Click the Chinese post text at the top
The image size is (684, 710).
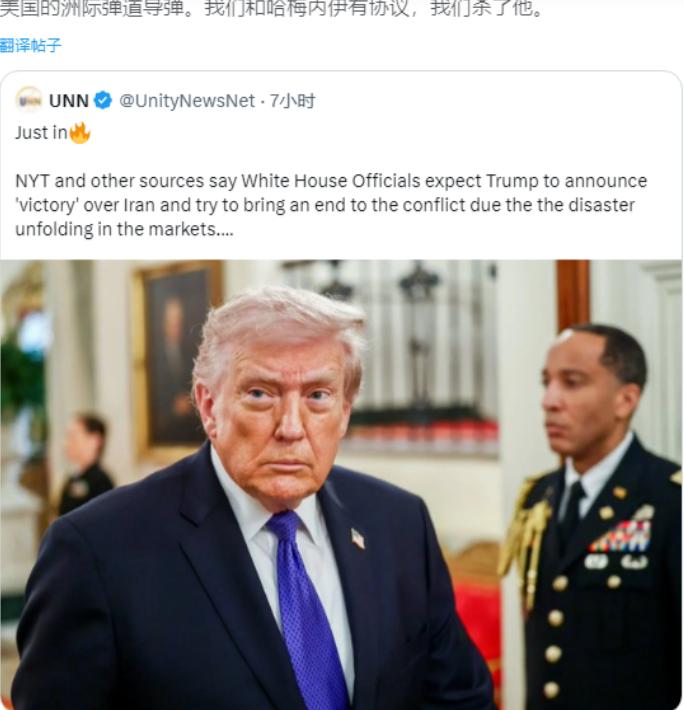coord(272,8)
